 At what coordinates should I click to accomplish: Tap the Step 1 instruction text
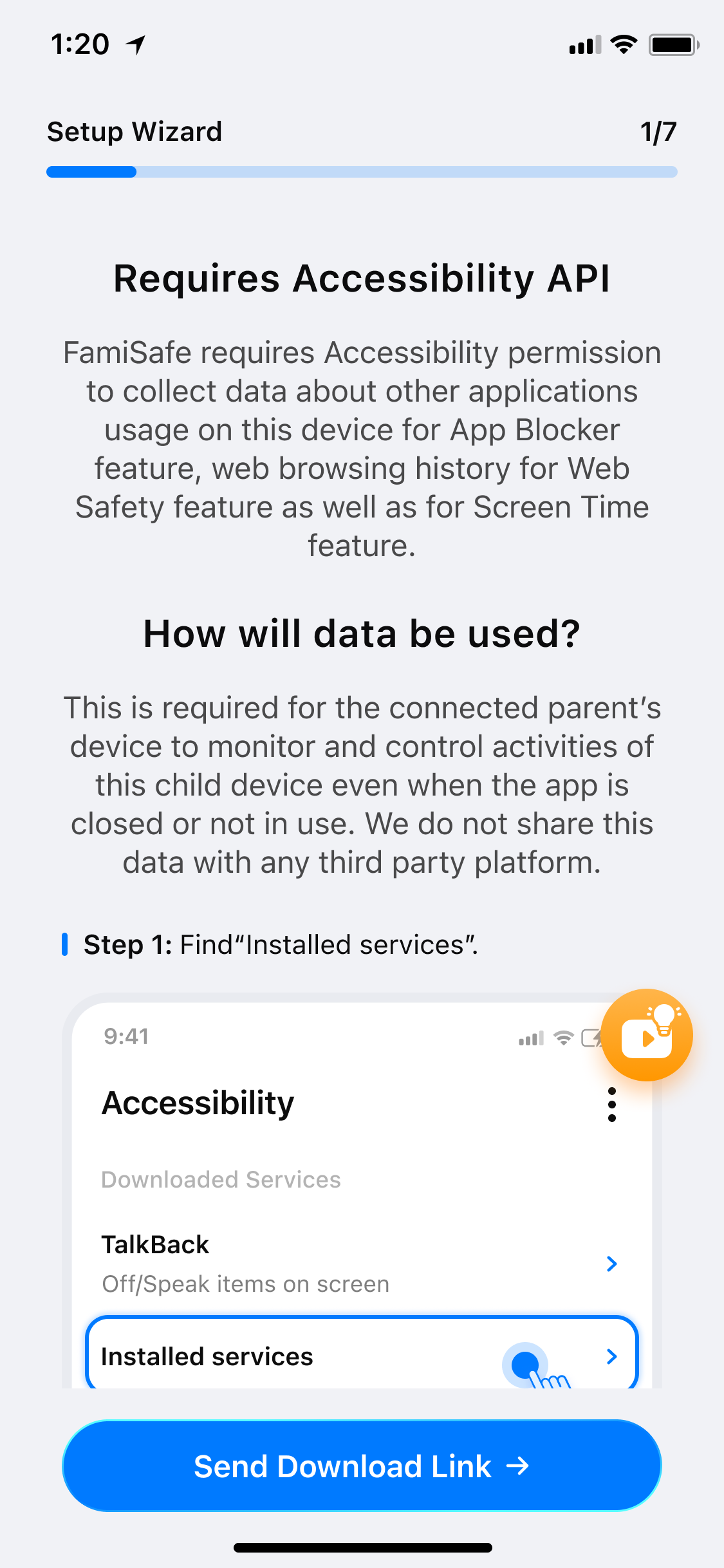pos(281,945)
